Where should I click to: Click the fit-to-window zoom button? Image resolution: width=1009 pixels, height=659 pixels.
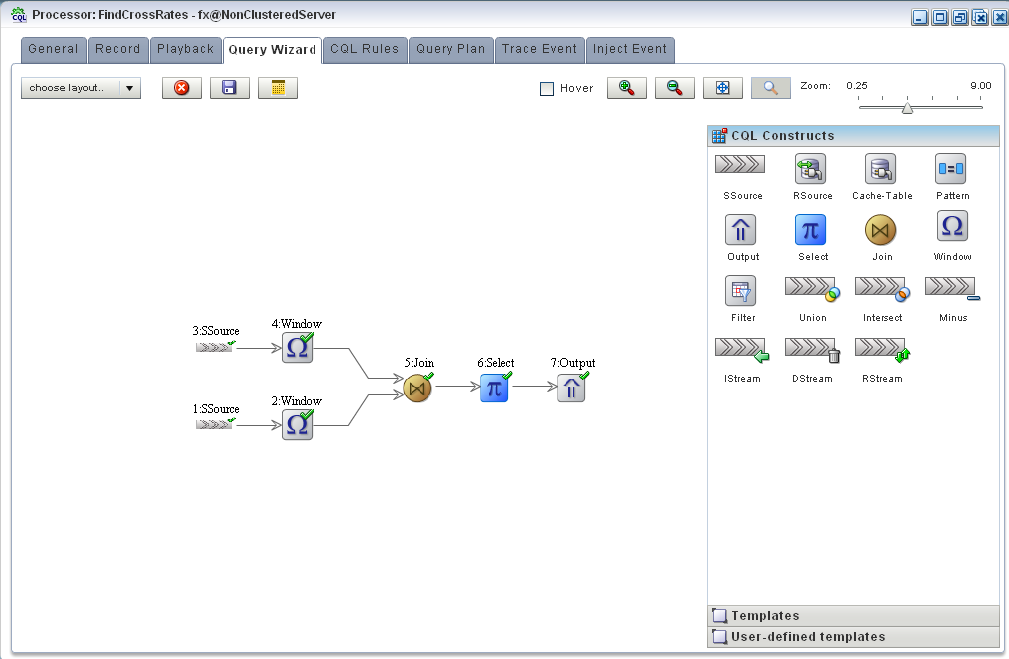pyautogui.click(x=723, y=88)
